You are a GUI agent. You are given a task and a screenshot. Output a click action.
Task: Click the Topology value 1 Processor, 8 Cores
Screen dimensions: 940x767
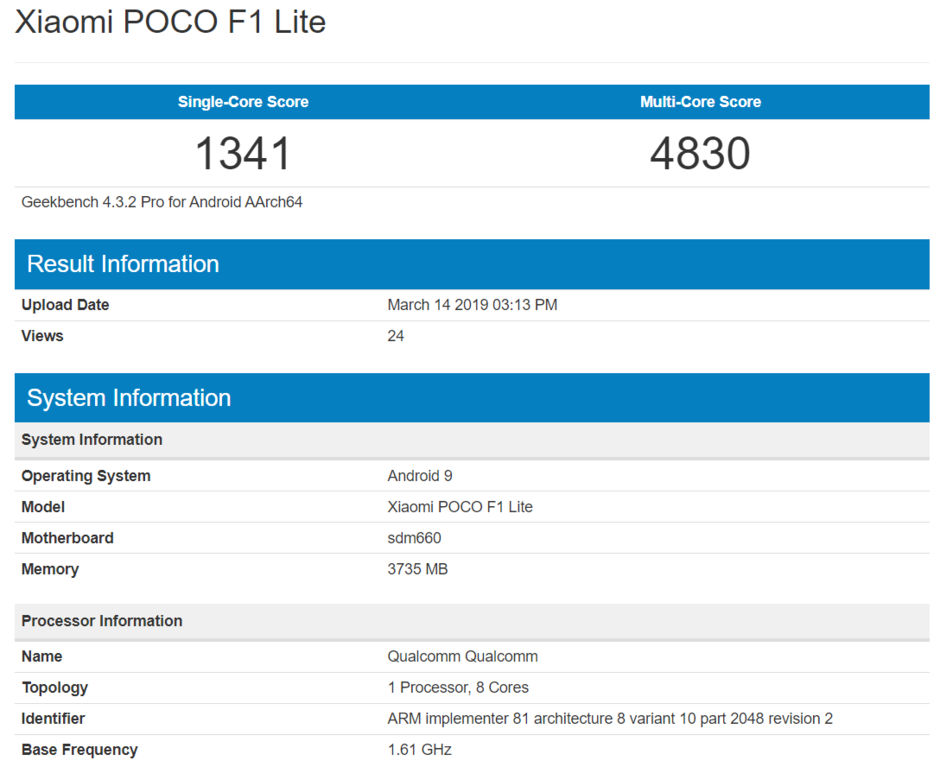pyautogui.click(x=458, y=687)
